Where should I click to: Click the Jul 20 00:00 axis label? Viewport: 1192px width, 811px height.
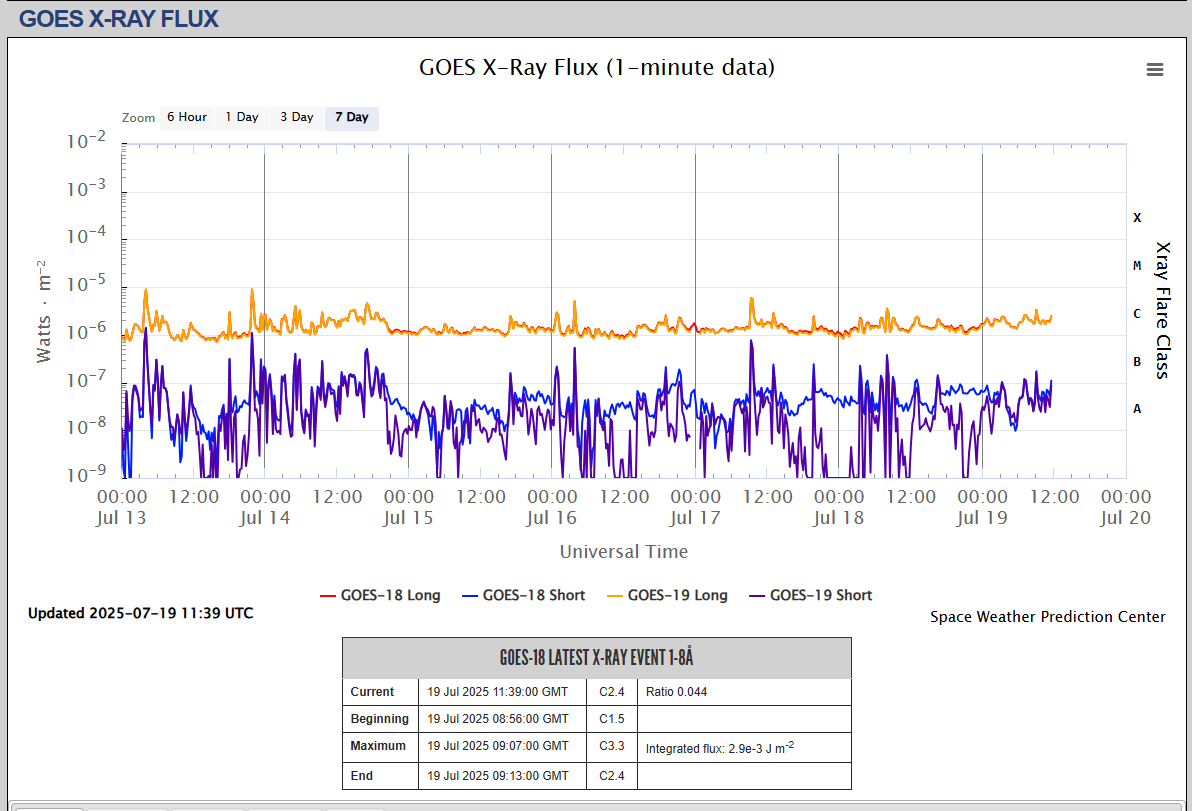click(x=1126, y=507)
